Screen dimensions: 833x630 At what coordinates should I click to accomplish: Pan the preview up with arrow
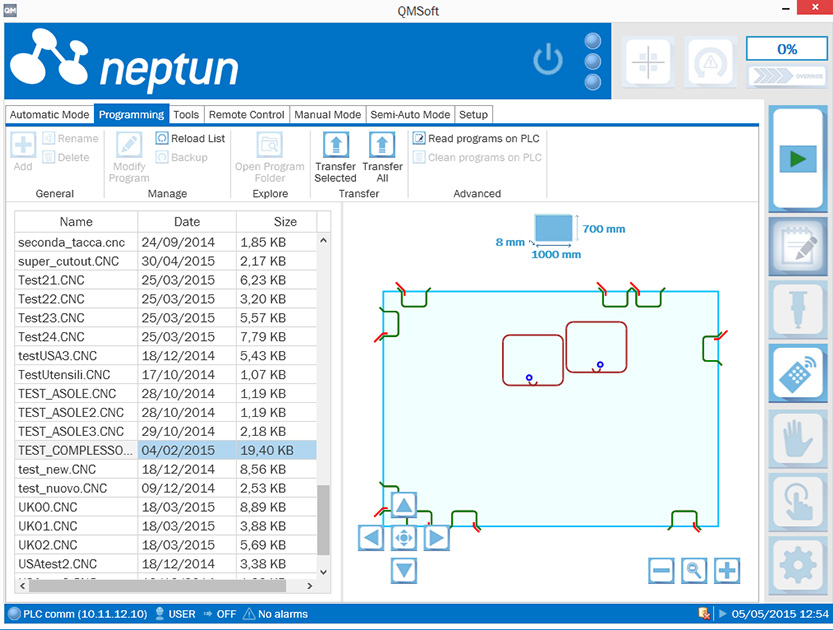pos(403,505)
